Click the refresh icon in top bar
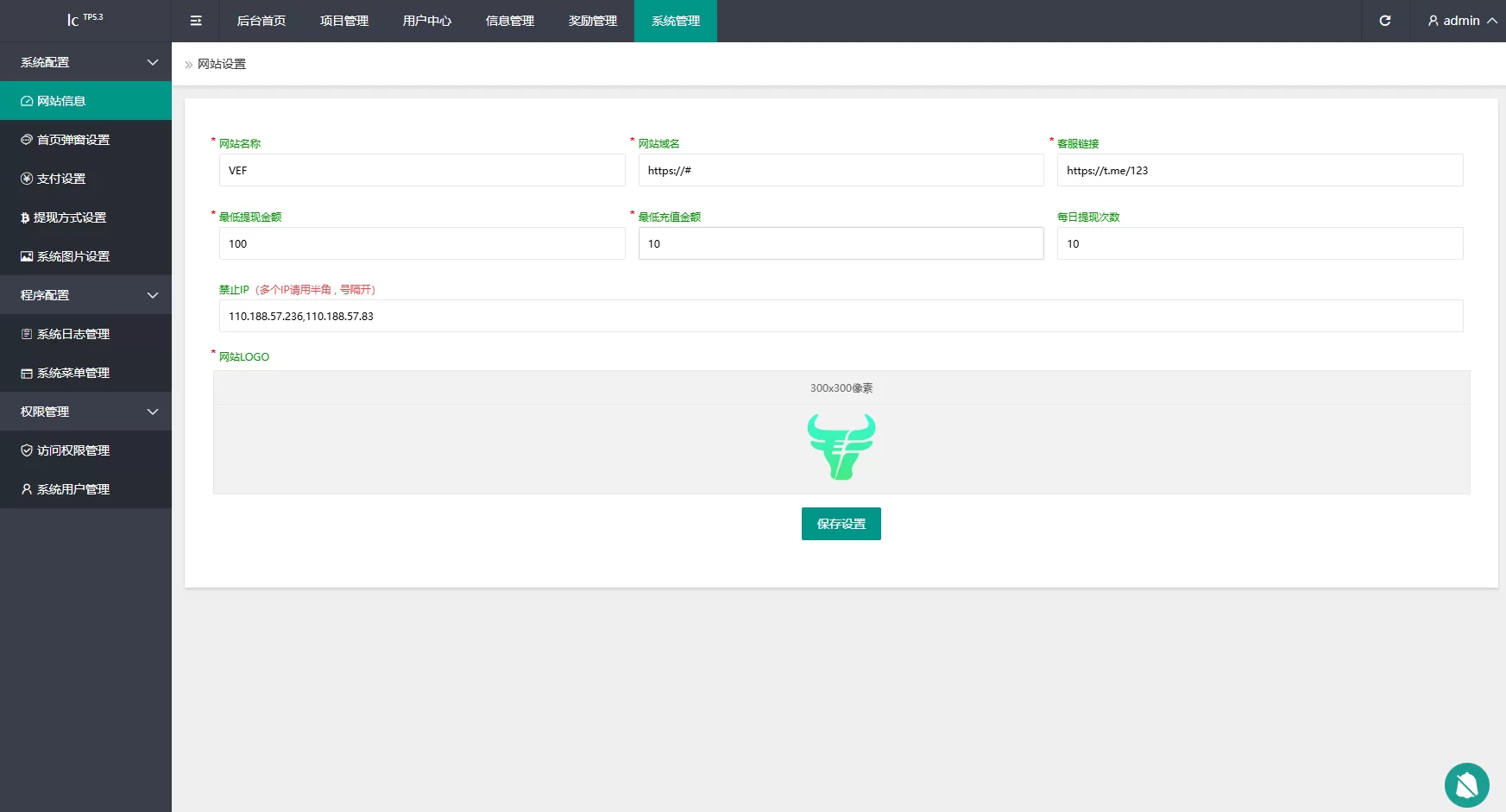1506x812 pixels. [1384, 21]
